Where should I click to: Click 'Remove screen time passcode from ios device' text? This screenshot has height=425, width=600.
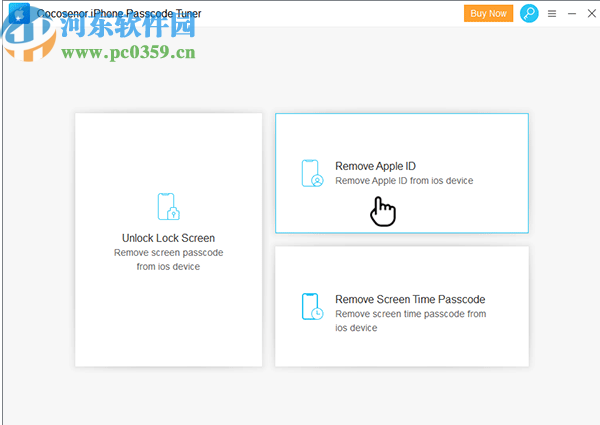coord(411,321)
